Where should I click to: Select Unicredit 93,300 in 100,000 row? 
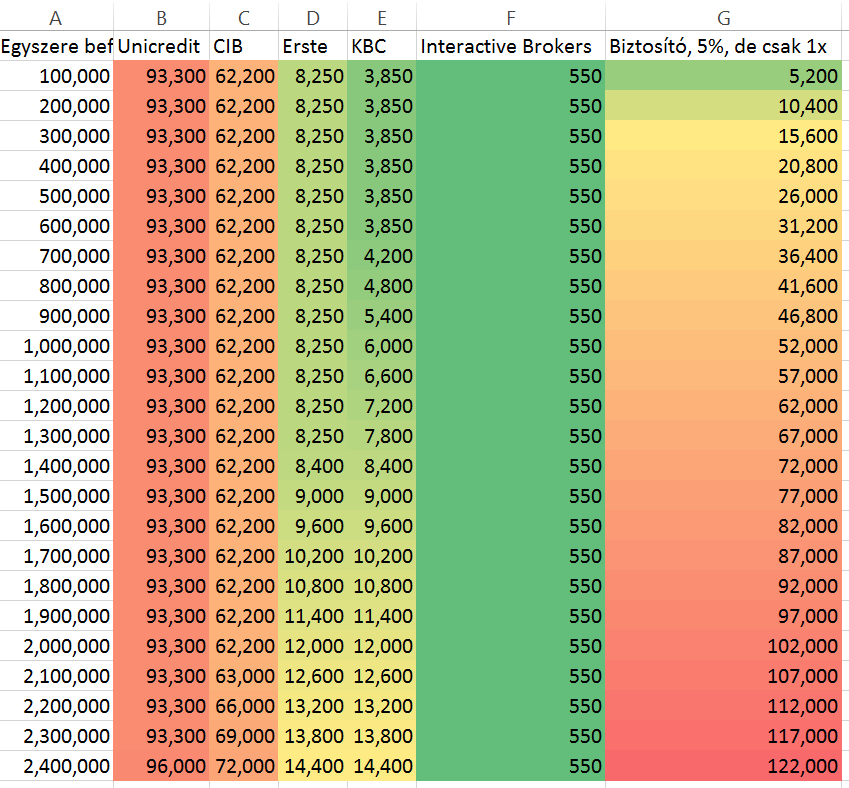click(161, 76)
